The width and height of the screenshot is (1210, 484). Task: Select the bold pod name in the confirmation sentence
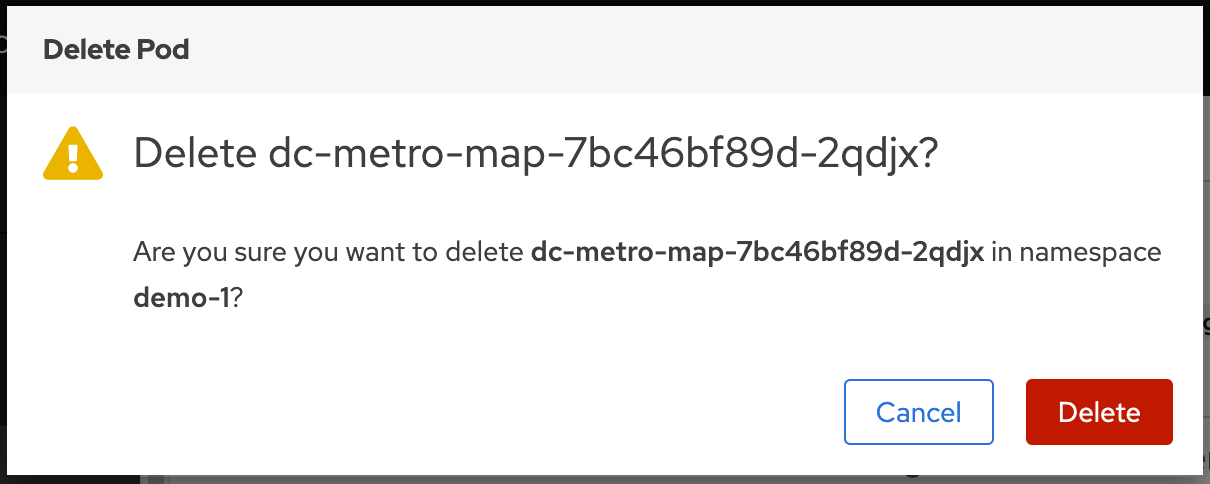pos(758,252)
